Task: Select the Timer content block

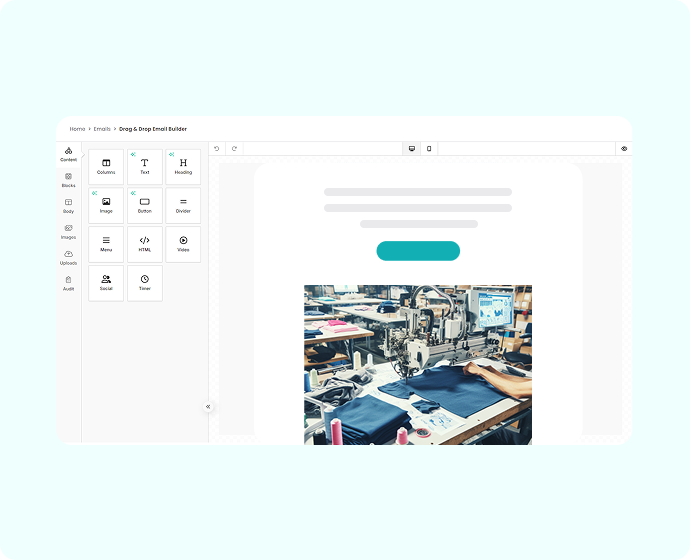Action: 144,283
